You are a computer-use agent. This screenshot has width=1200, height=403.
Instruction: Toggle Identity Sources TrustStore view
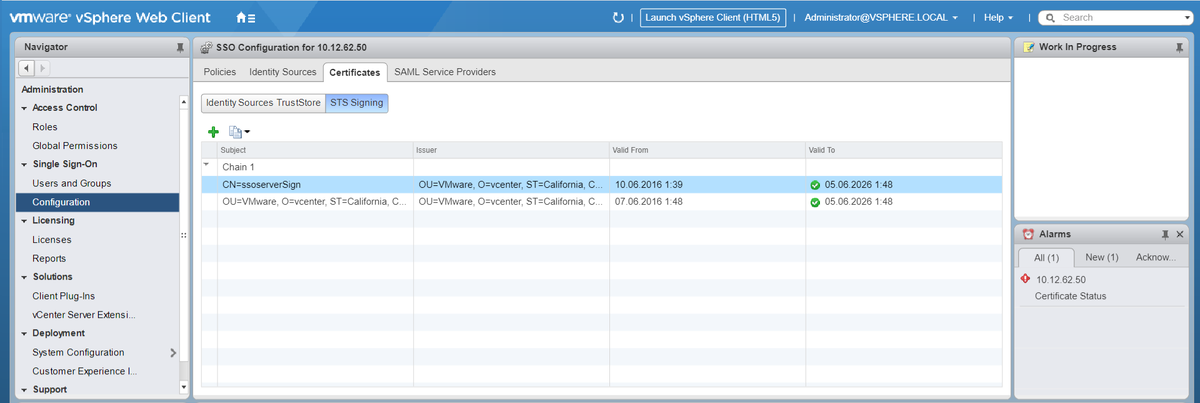pos(264,102)
